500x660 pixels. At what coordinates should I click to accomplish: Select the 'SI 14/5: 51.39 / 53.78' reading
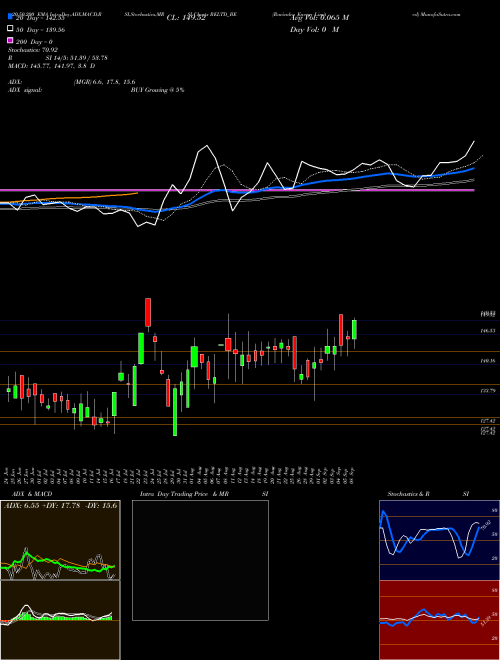pyautogui.click(x=78, y=58)
